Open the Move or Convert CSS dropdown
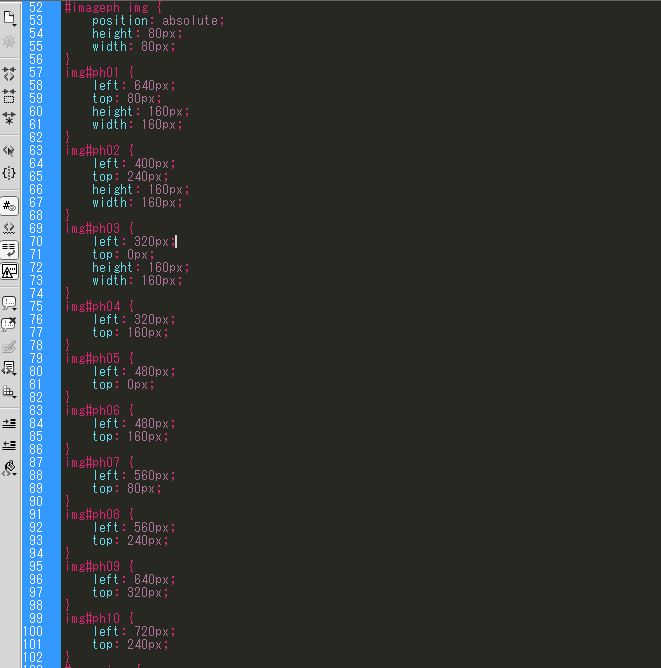The width and height of the screenshot is (661, 668). click(x=9, y=391)
